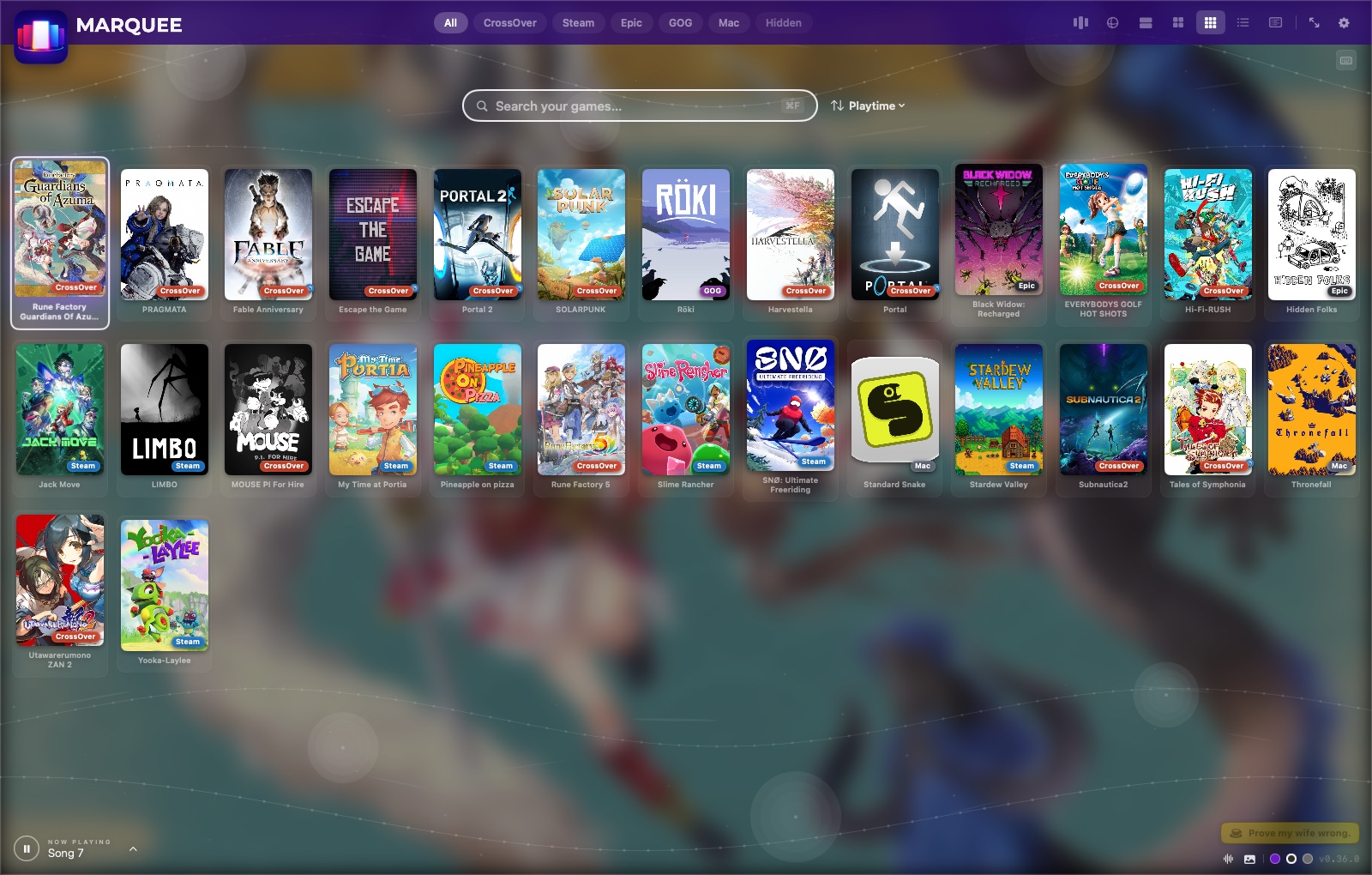Click the Prove my wife wrong button
Image resolution: width=1372 pixels, height=875 pixels.
coord(1291,833)
